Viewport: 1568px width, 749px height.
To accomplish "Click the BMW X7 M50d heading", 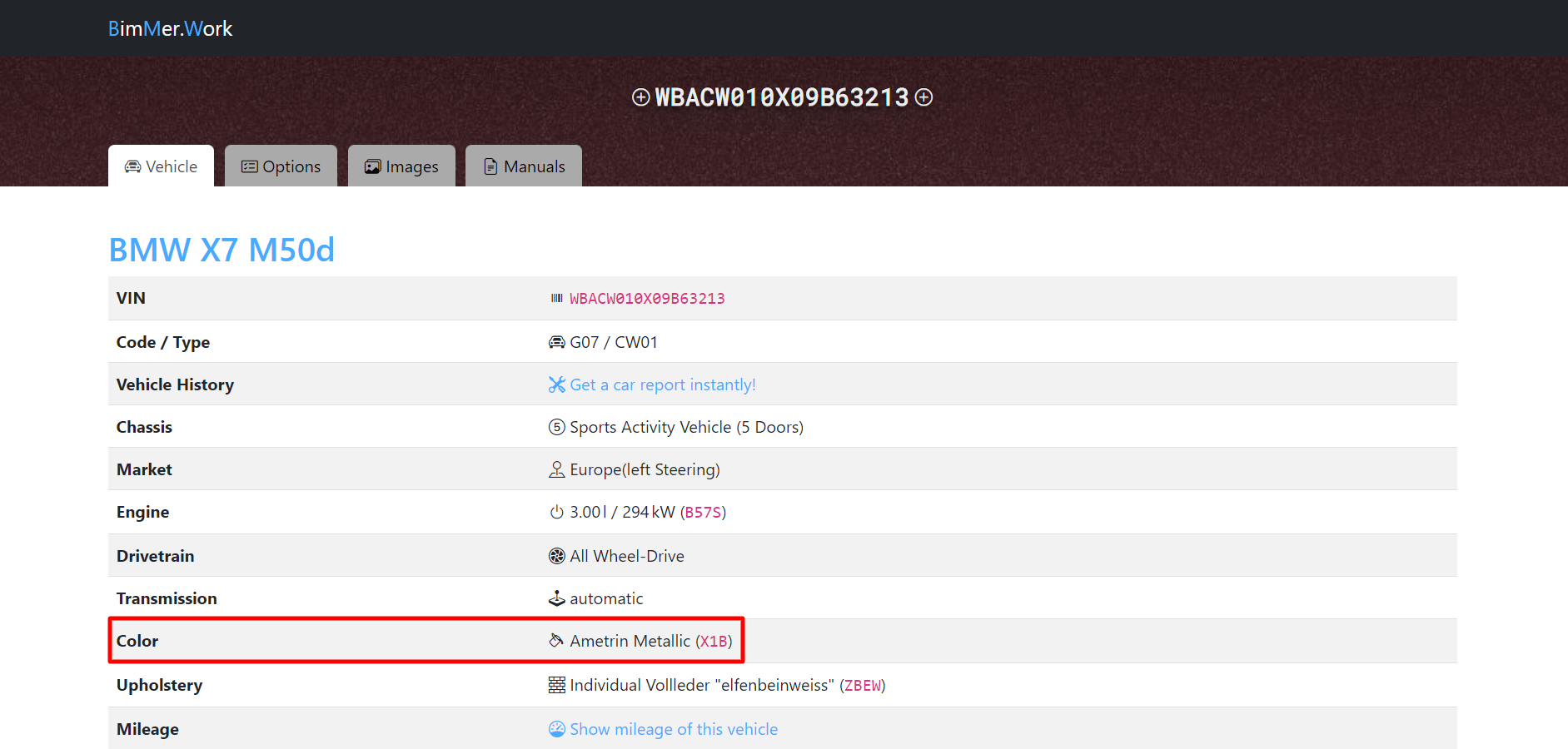I will point(222,250).
